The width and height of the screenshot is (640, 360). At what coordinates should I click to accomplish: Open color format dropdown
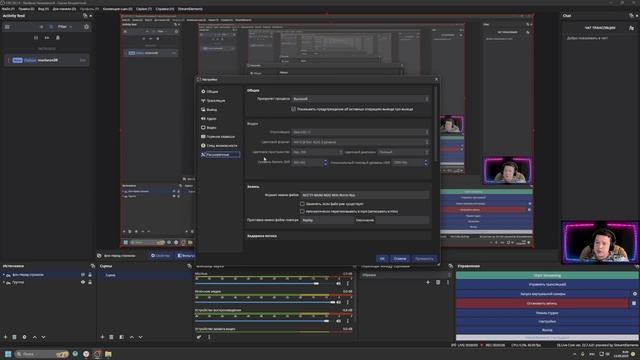tap(360, 142)
